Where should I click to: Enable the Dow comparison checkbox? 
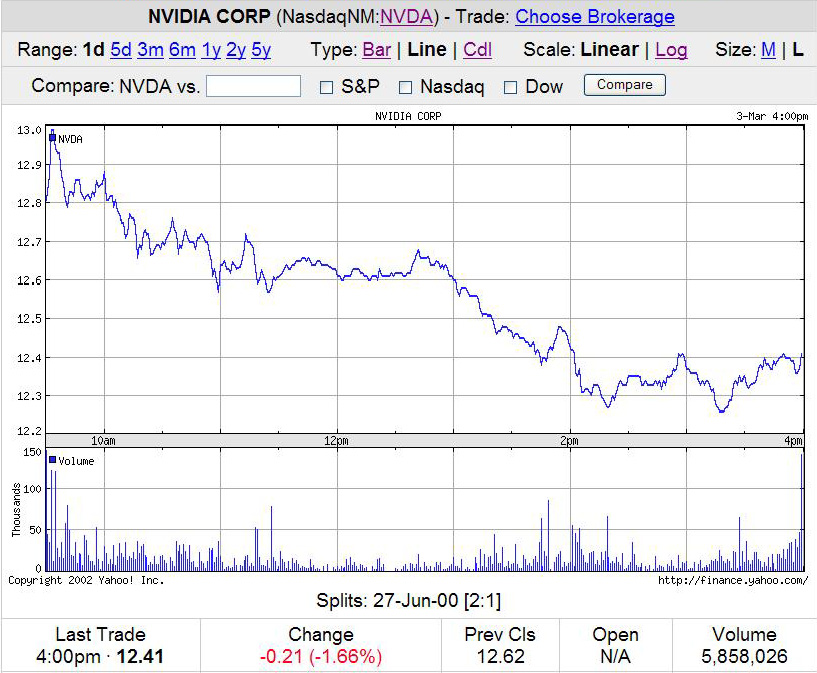511,87
